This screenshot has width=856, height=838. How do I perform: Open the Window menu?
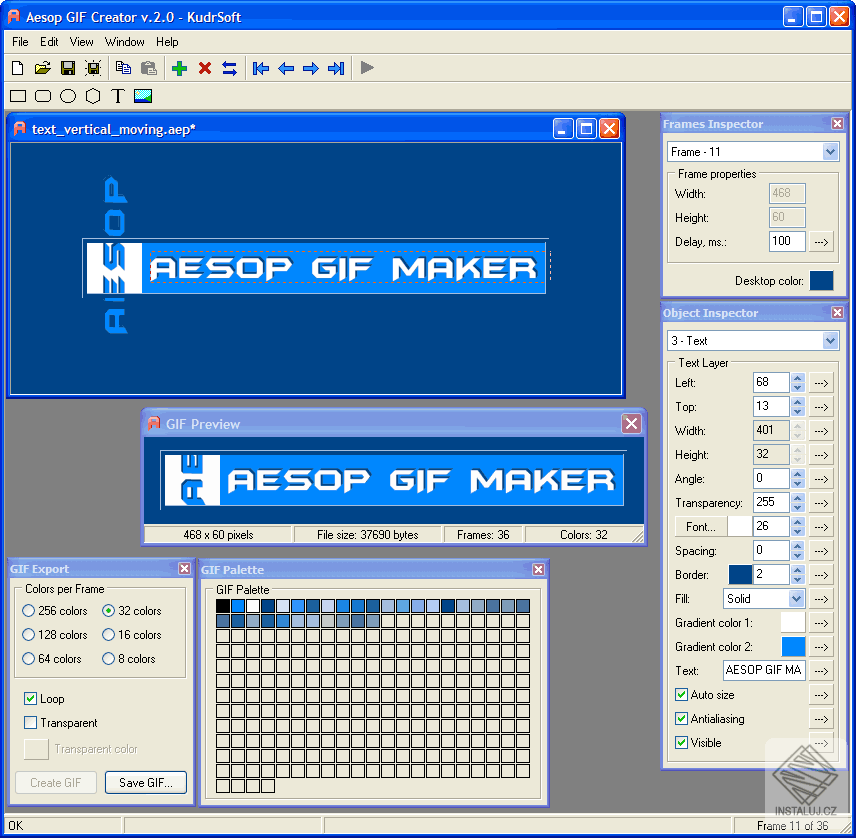(124, 42)
